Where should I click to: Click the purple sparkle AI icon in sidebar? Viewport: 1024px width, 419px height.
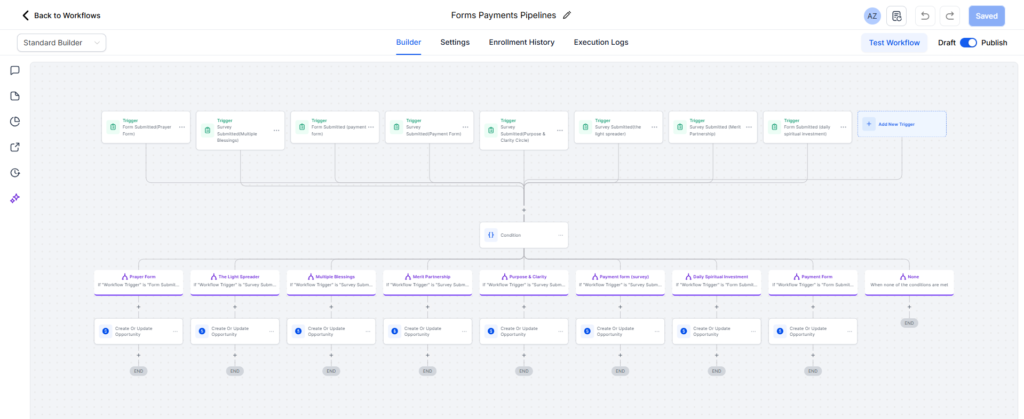[15, 198]
